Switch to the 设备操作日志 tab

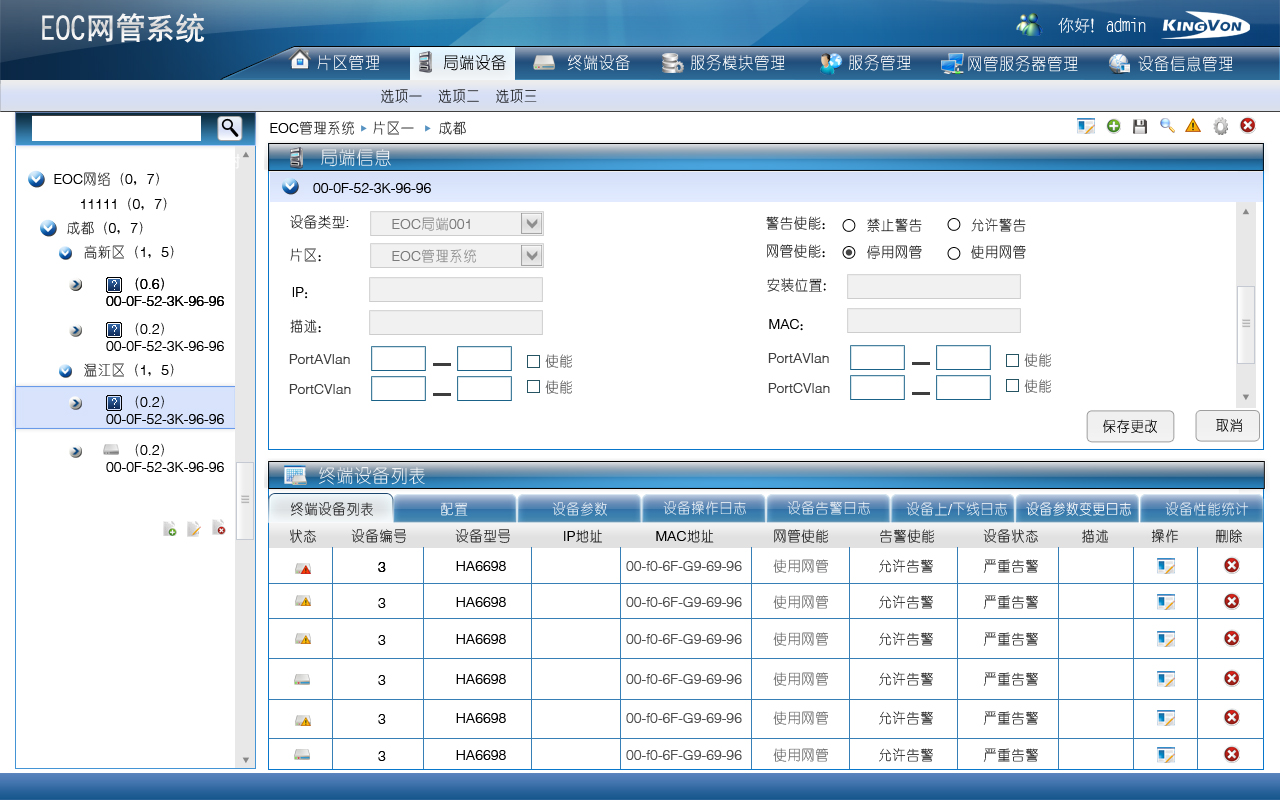pos(704,509)
